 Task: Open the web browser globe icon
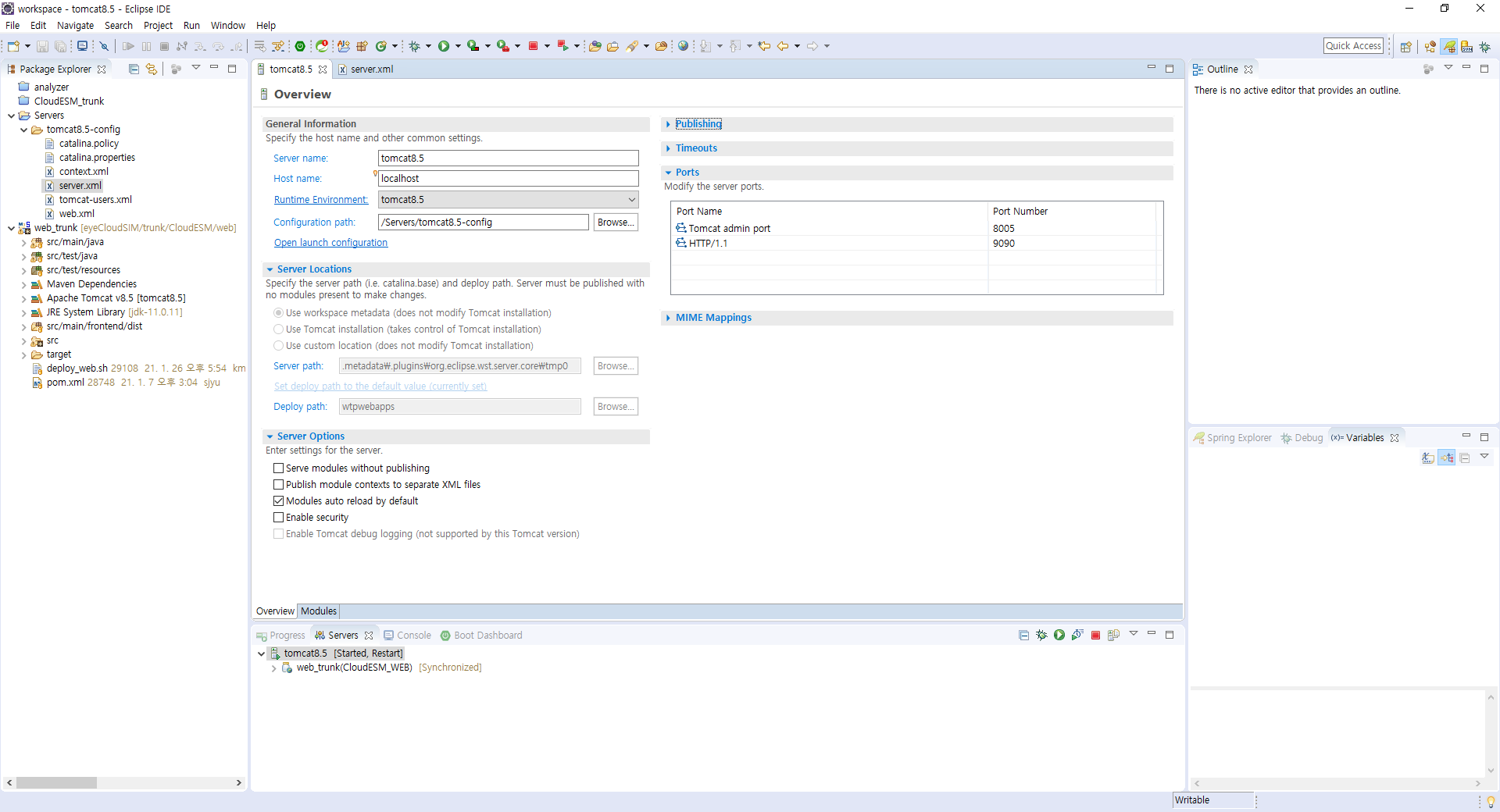tap(684, 47)
